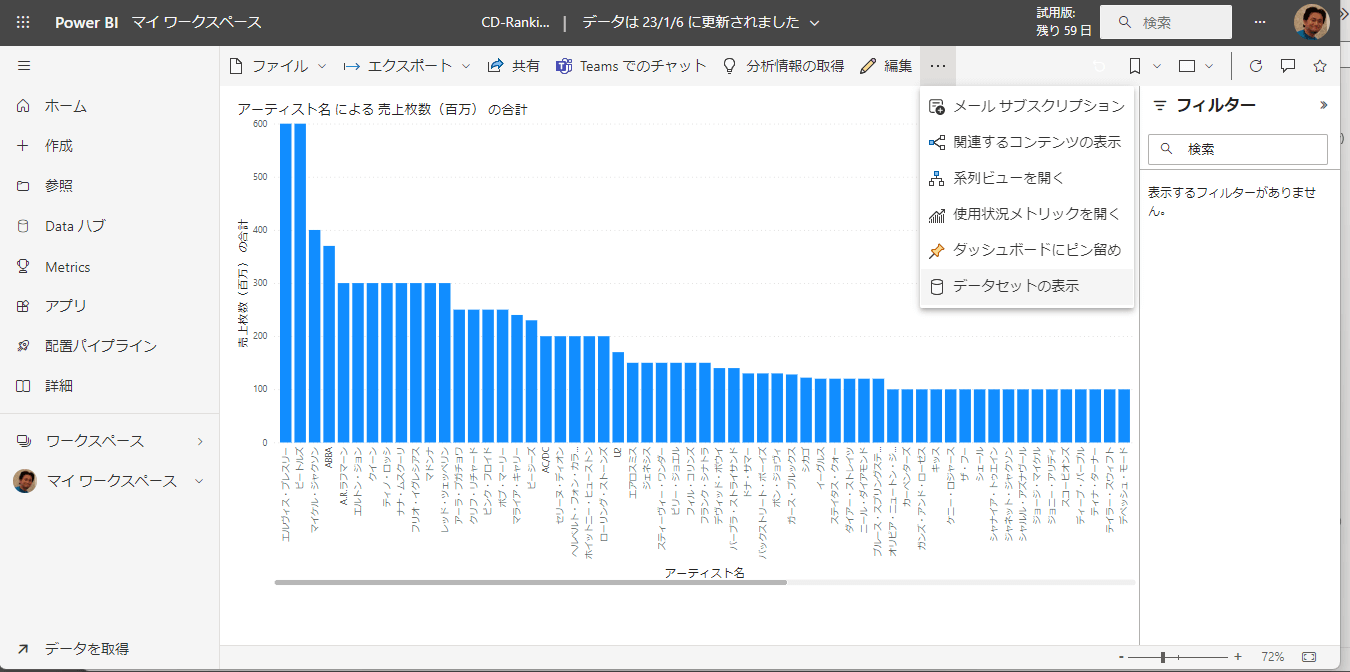Open Metrics in the left navigation
This screenshot has width=1350, height=672.
pos(67,267)
